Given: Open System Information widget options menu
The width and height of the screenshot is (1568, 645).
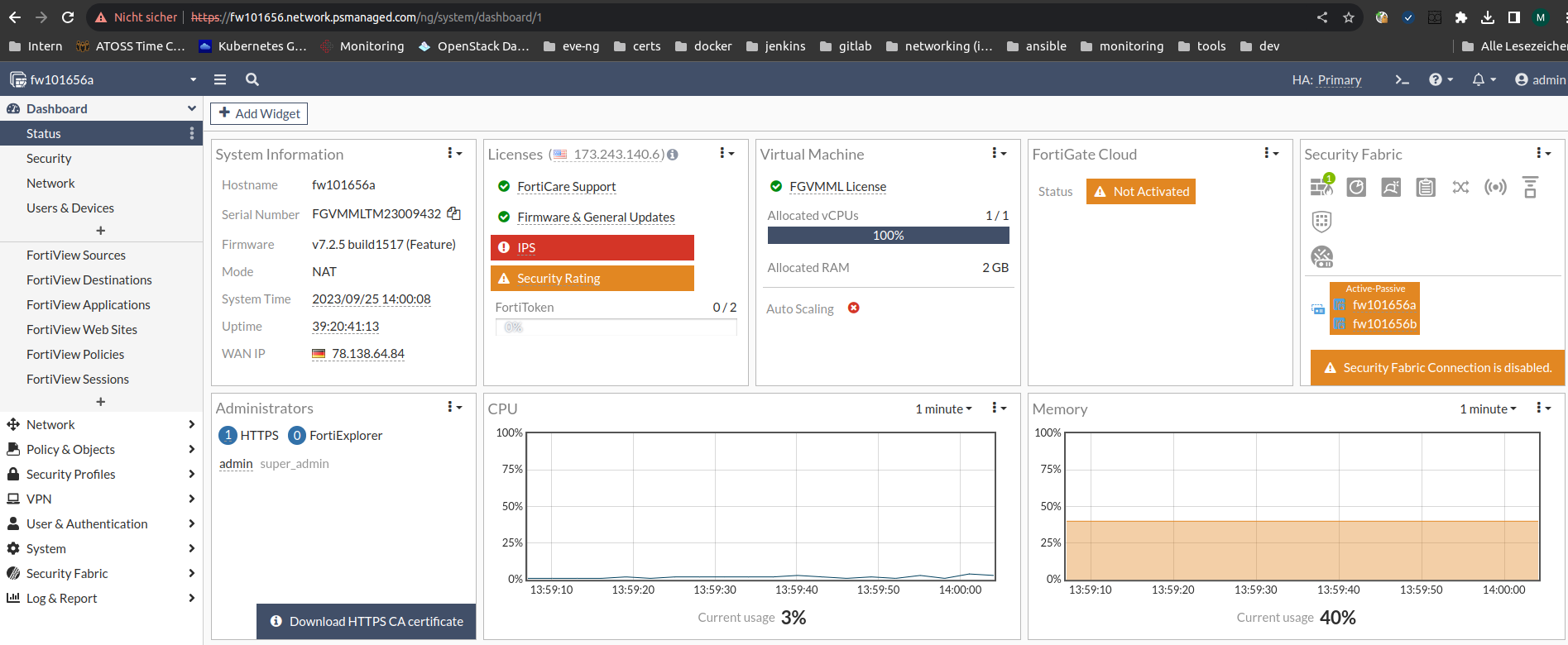Looking at the screenshot, I should point(454,153).
